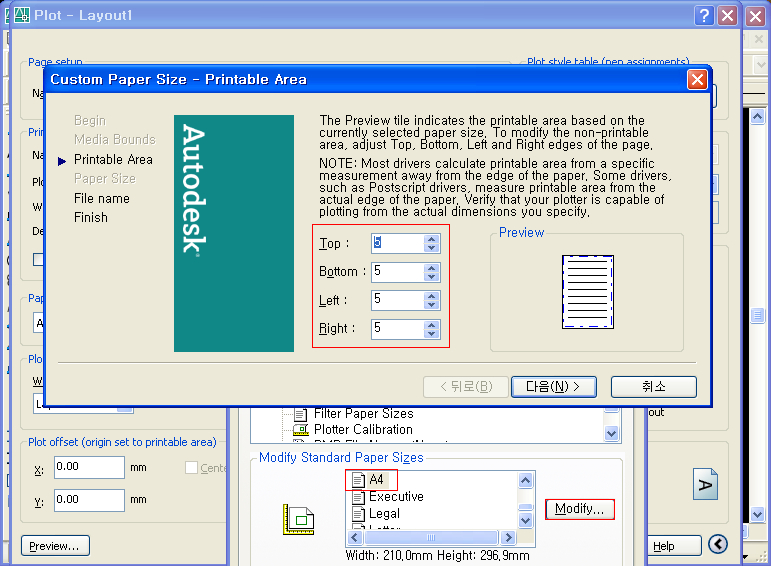
Task: Click the settings tree scroll down arrow
Action: [612, 434]
